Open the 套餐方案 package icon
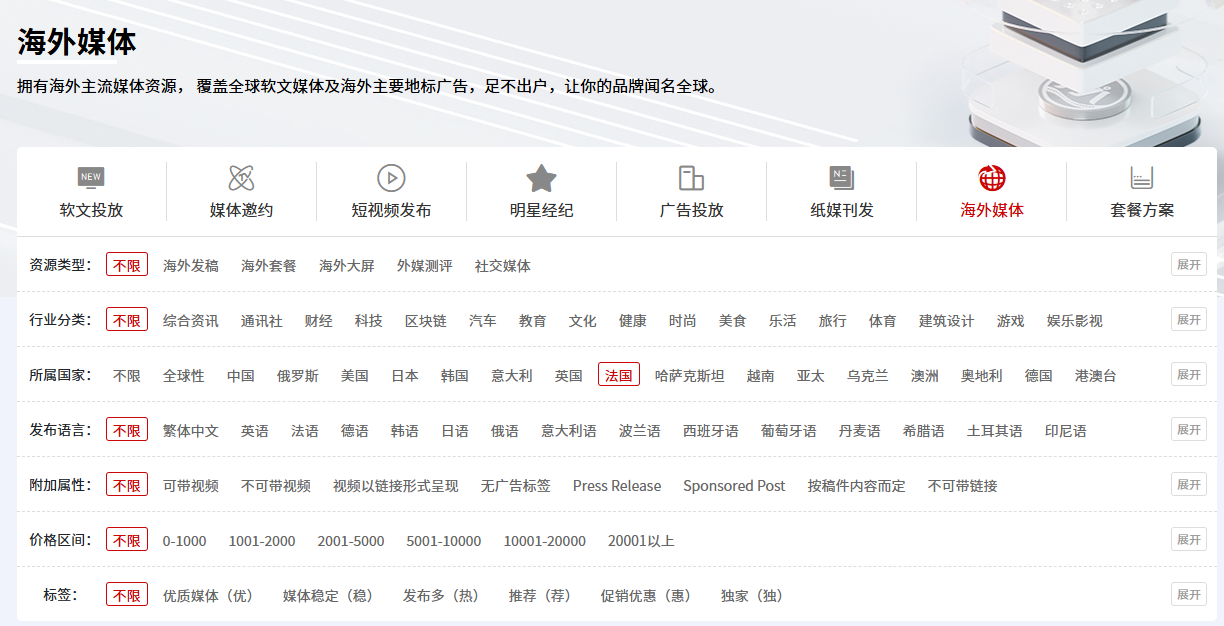This screenshot has width=1224, height=626. [1142, 178]
